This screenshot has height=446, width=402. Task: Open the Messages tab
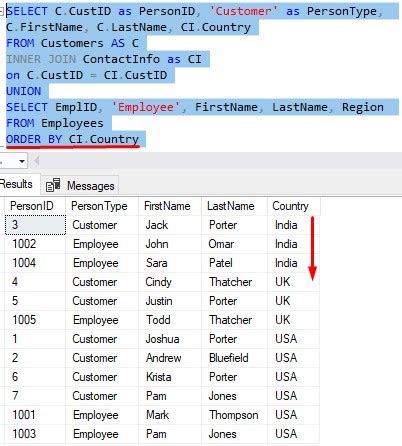tap(80, 185)
